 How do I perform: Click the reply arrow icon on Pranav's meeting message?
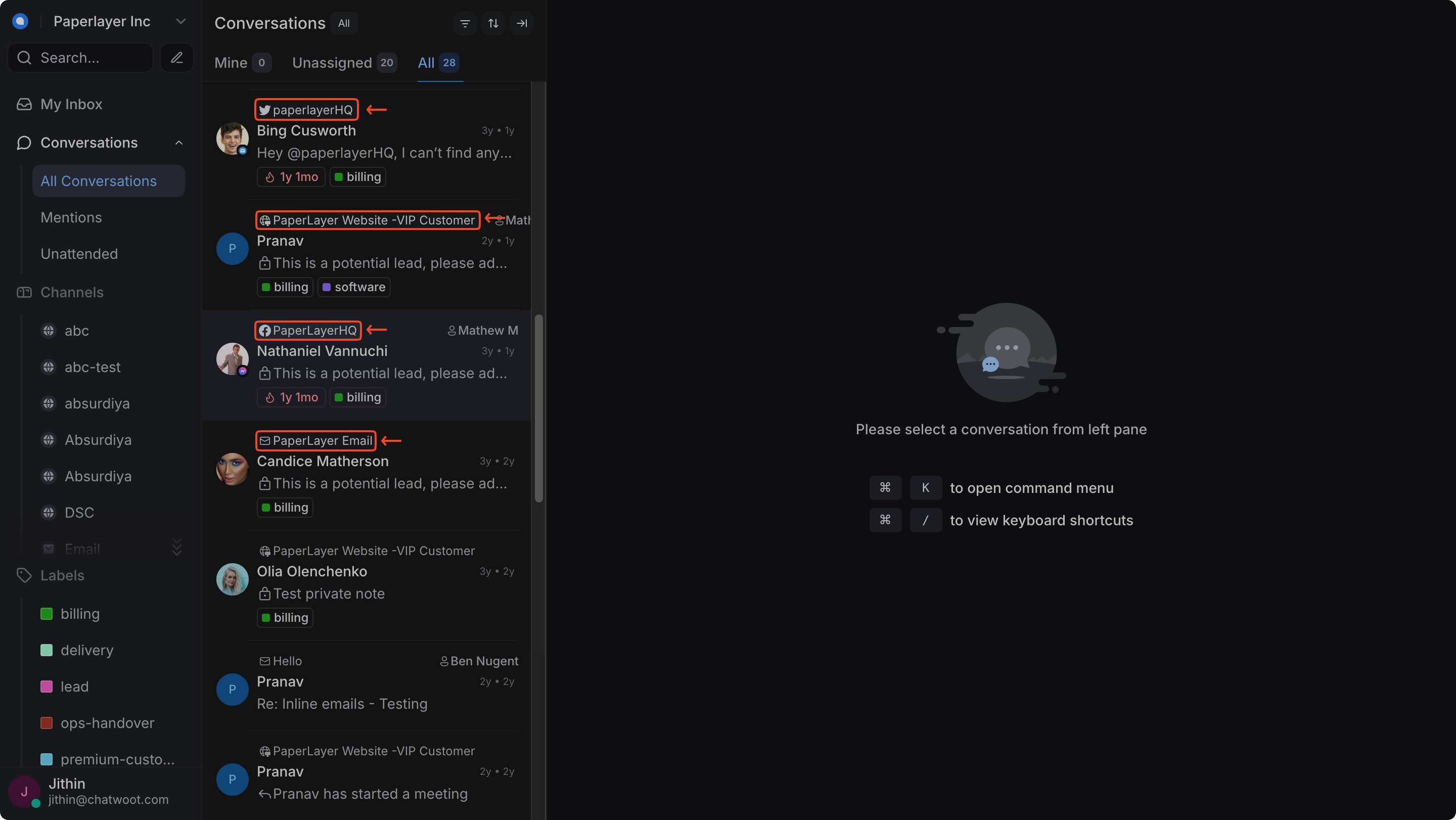coord(264,795)
